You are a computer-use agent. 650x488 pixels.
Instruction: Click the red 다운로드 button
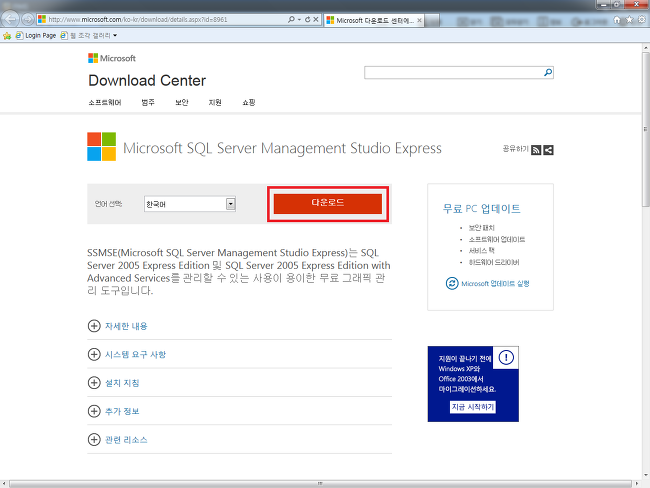point(327,204)
